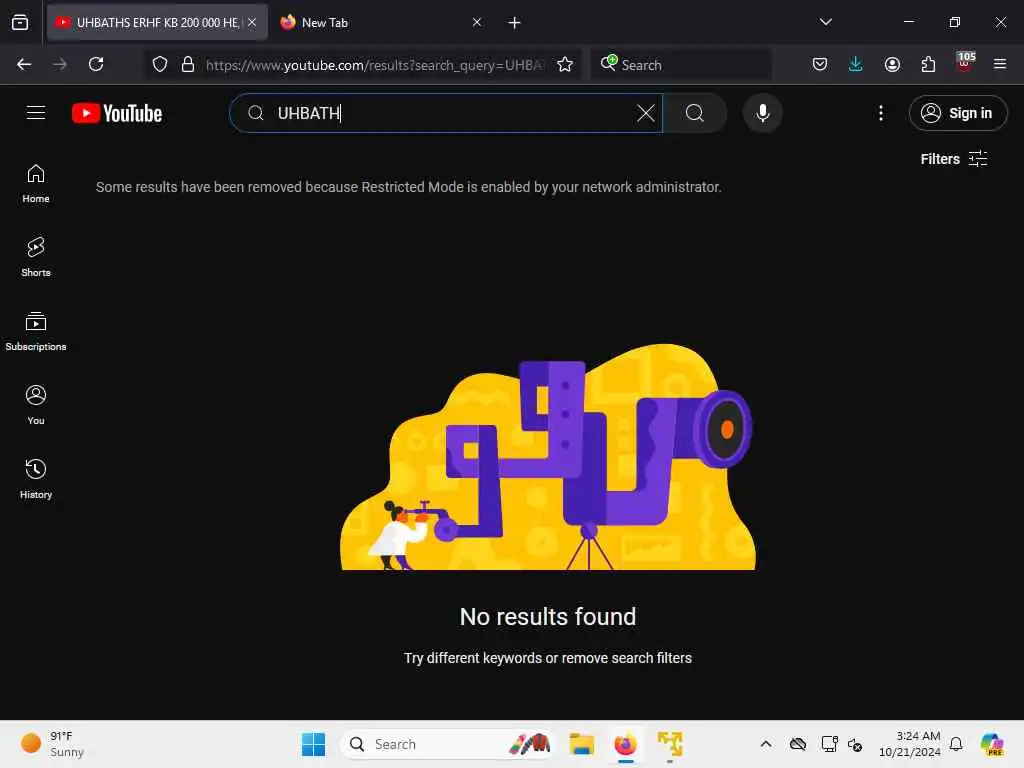Bookmark this page with the star
This screenshot has width=1024, height=768.
(565, 64)
